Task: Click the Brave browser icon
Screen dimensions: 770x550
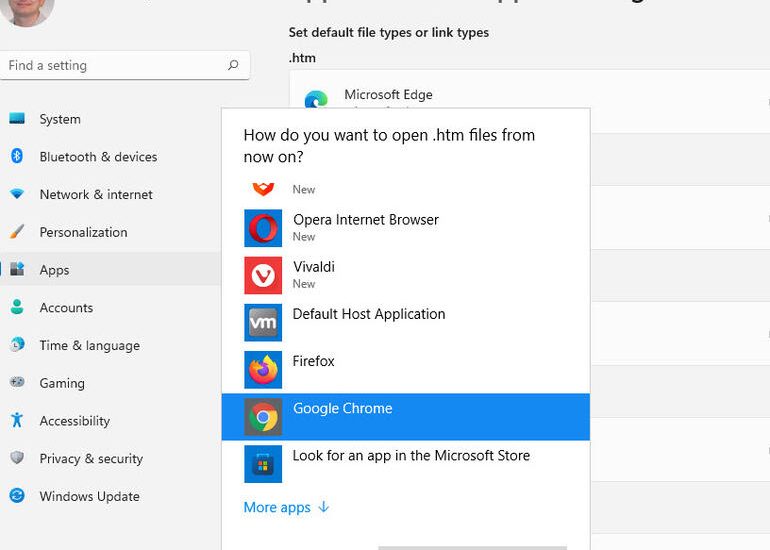Action: coord(263,189)
